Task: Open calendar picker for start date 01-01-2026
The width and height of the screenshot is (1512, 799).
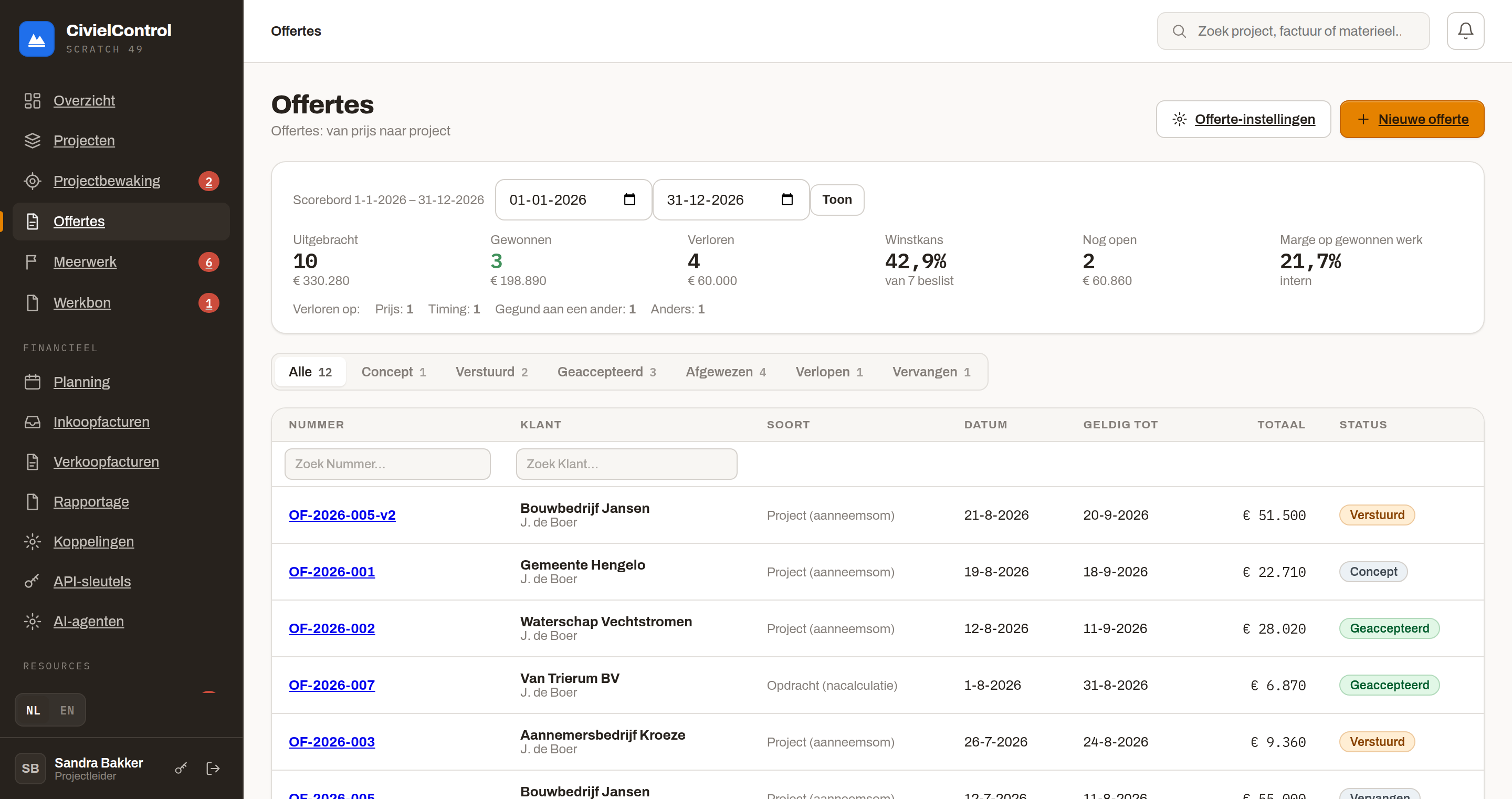Action: click(629, 199)
